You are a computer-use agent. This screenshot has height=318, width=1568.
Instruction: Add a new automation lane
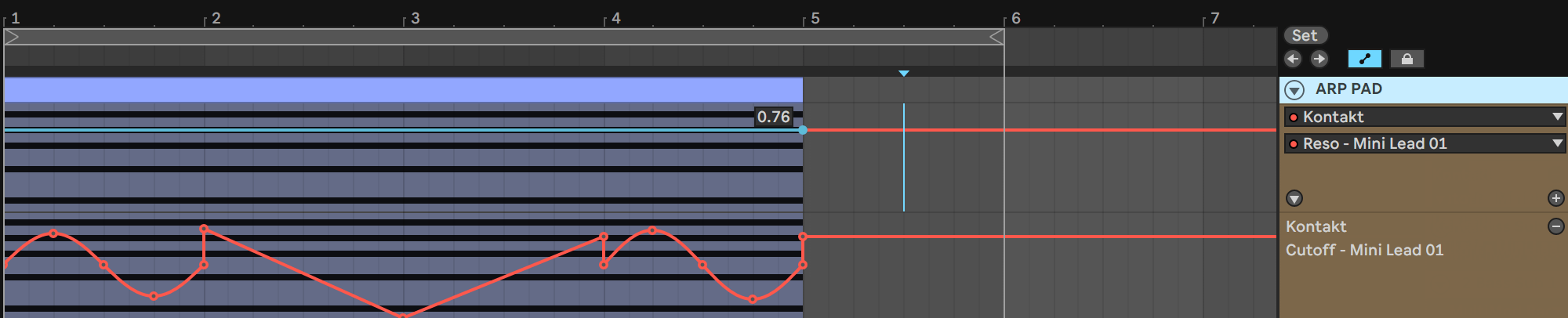pyautogui.click(x=1556, y=198)
